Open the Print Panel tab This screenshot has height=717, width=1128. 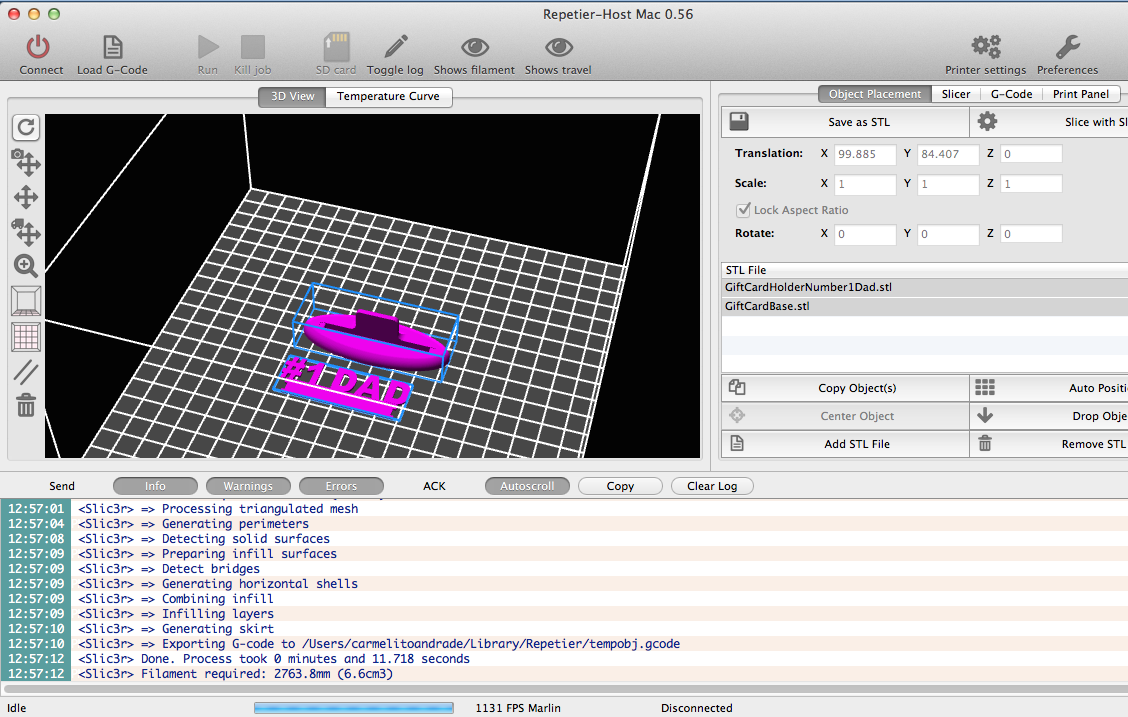tap(1081, 94)
